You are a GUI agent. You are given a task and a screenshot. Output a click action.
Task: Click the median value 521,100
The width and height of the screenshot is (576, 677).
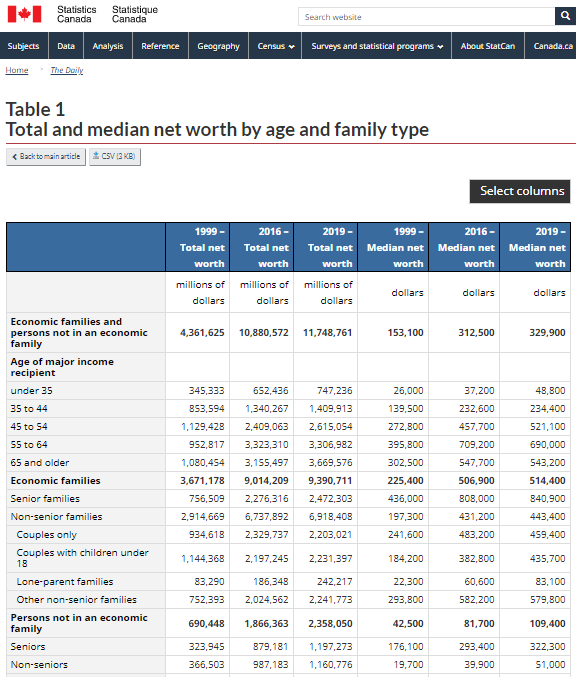point(547,427)
